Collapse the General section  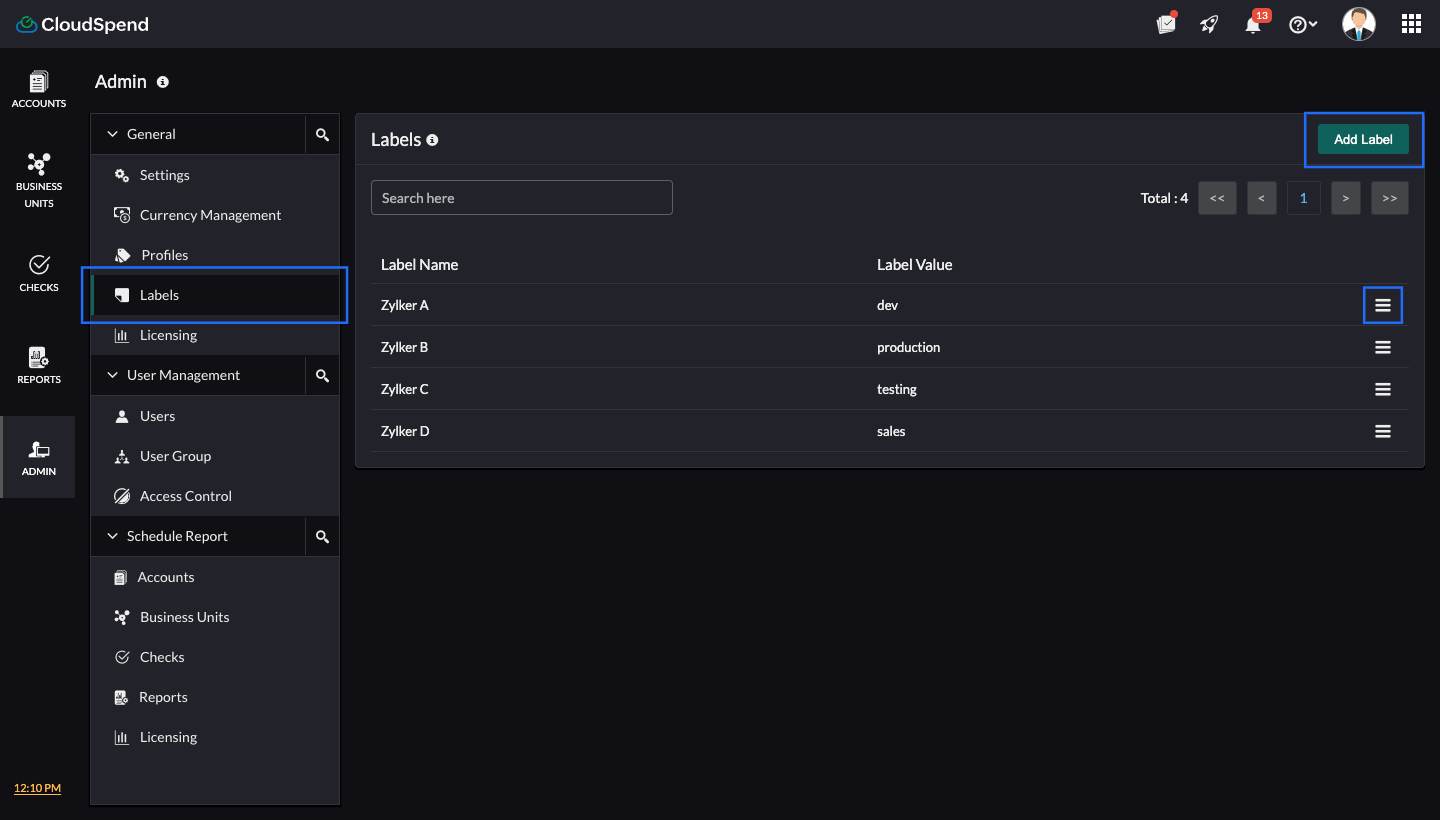coord(113,134)
